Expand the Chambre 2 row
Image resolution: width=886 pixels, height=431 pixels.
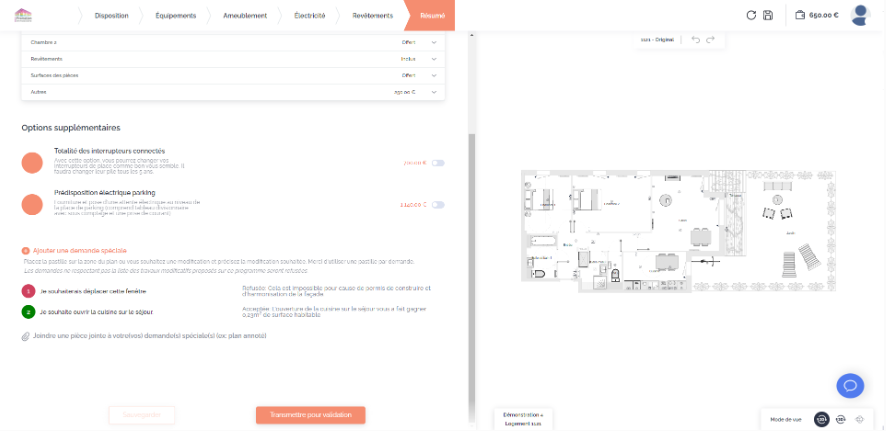(x=233, y=42)
